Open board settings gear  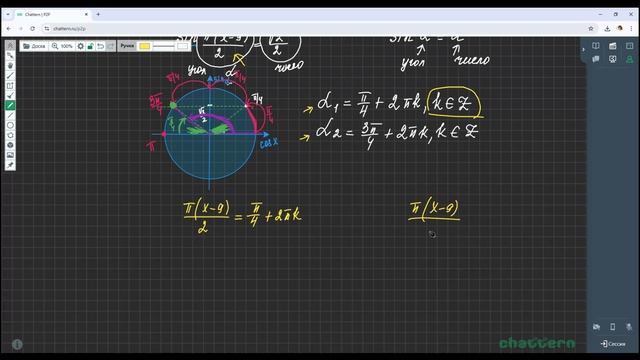point(80,46)
